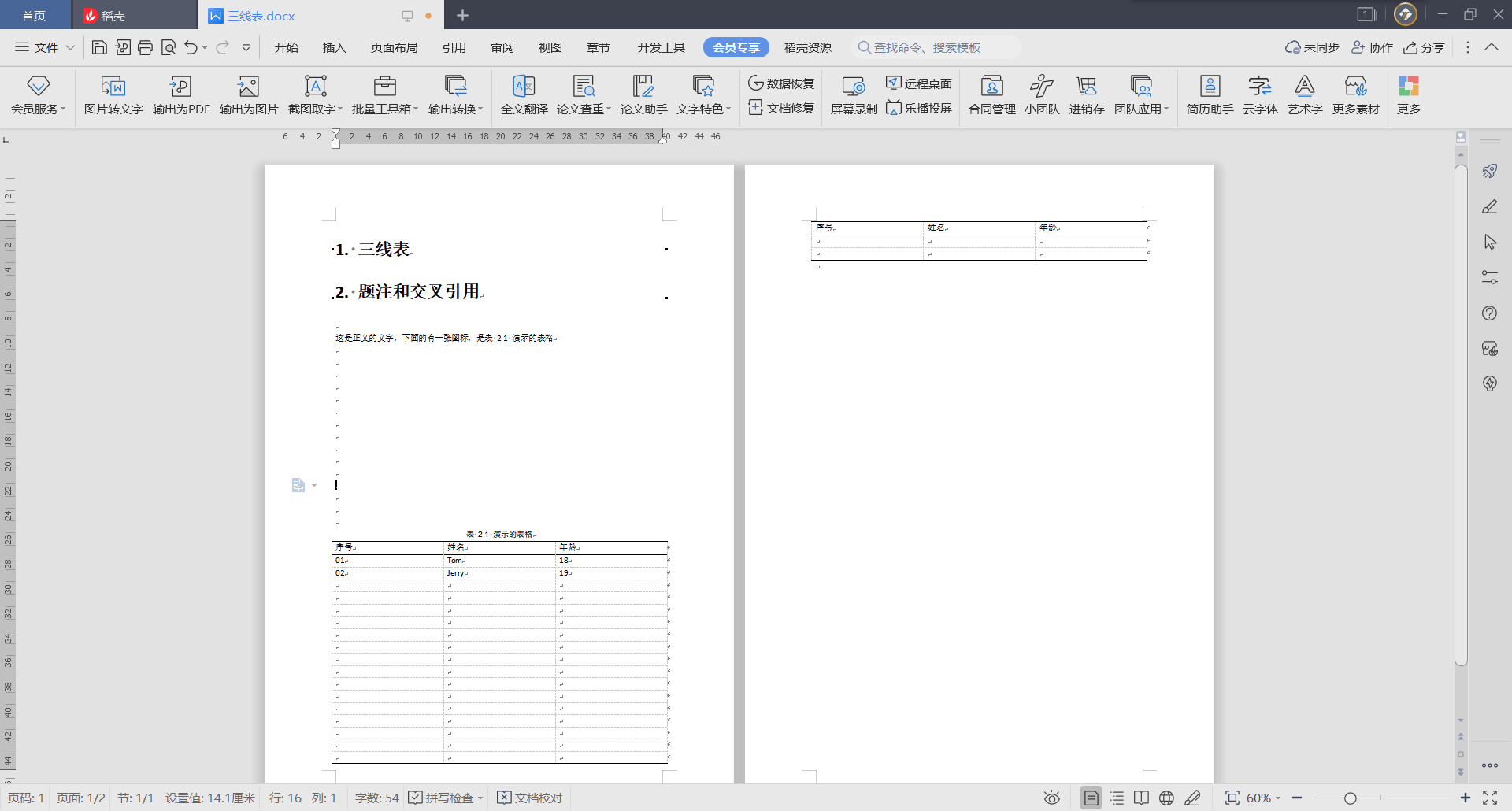Open the 文件 file menu
This screenshot has width=1512, height=811.
coord(45,47)
